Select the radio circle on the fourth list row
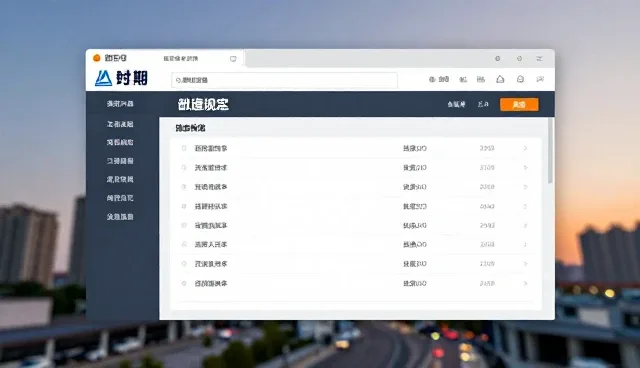Viewport: 640px width, 368px height. (x=184, y=206)
